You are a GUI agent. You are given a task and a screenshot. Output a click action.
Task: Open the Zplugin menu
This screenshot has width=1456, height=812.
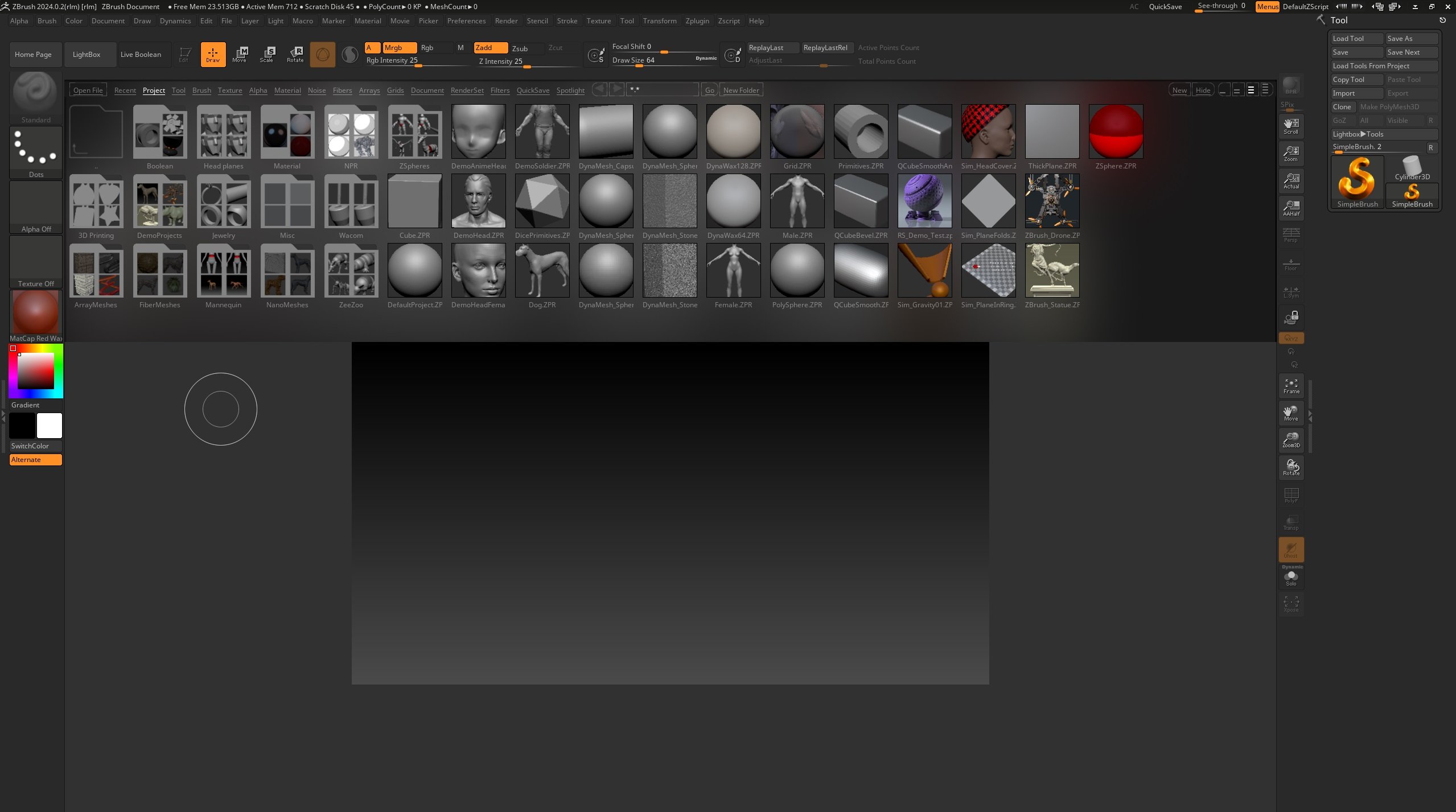698,20
